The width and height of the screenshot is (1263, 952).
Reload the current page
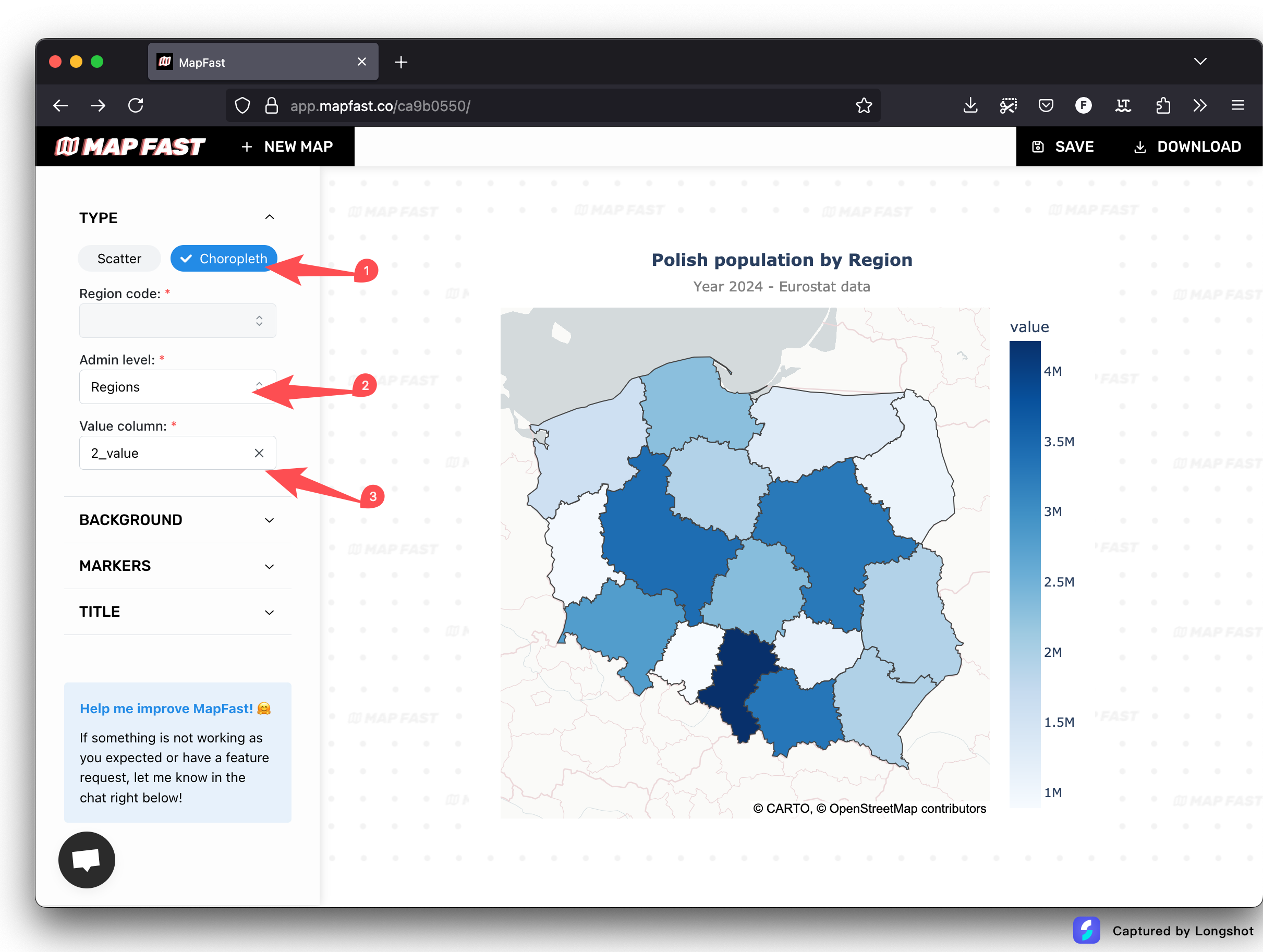[136, 106]
